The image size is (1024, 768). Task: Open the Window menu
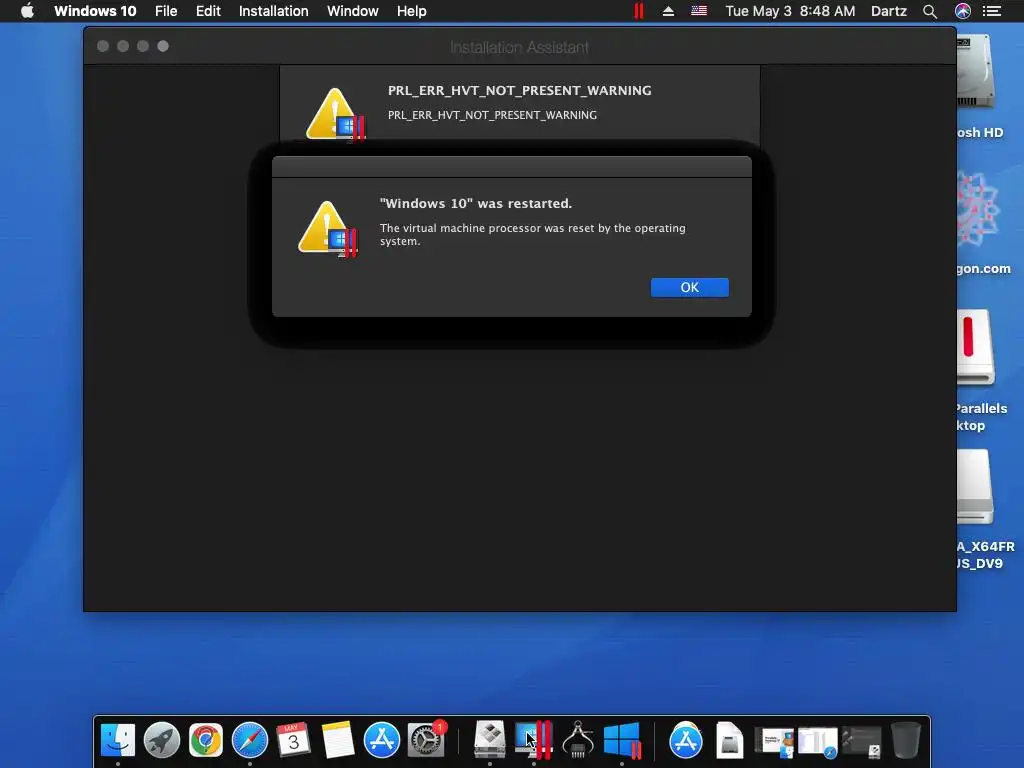pyautogui.click(x=353, y=11)
